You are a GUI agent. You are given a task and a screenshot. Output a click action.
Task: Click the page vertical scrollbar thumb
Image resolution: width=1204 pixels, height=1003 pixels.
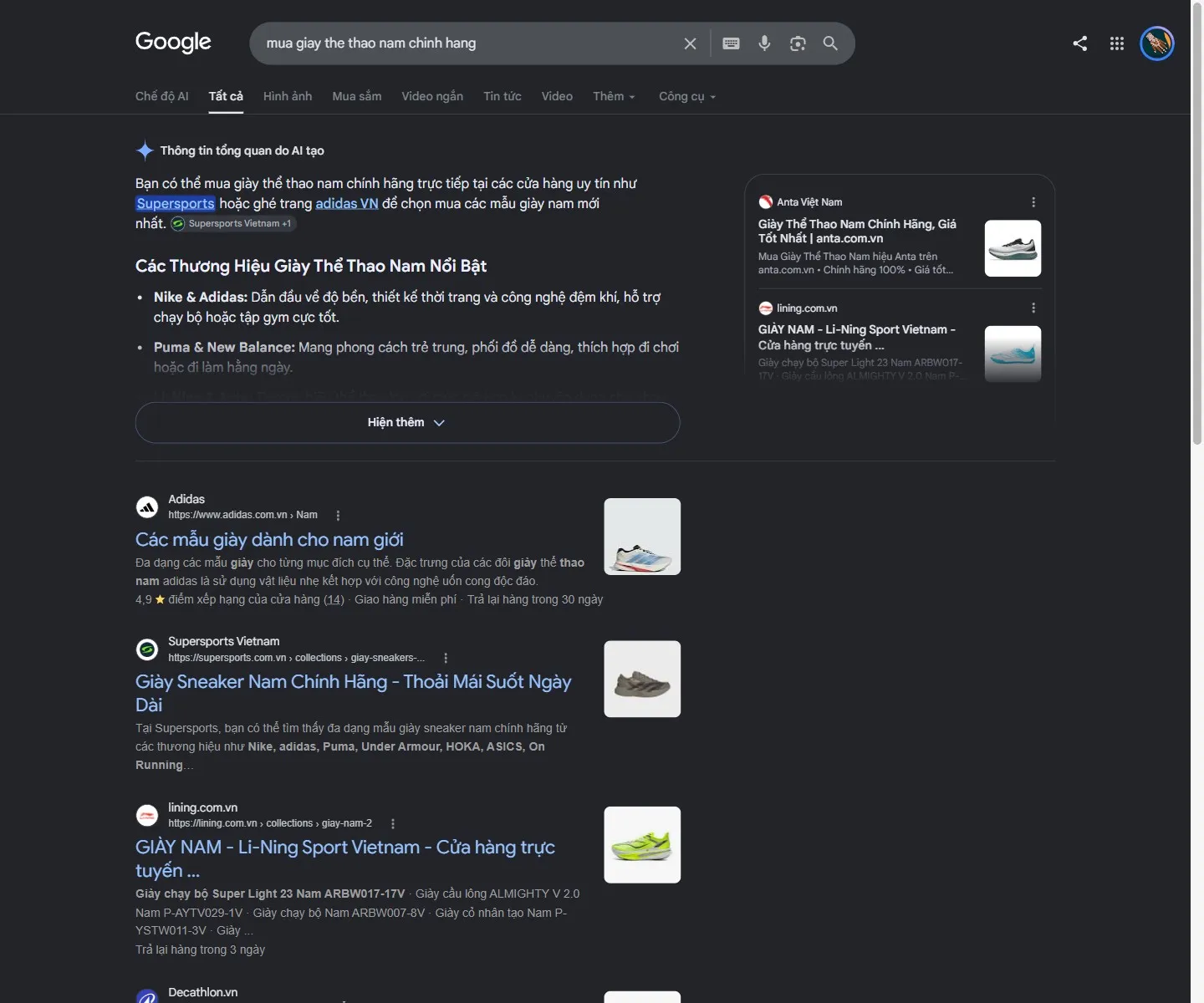point(1197,226)
